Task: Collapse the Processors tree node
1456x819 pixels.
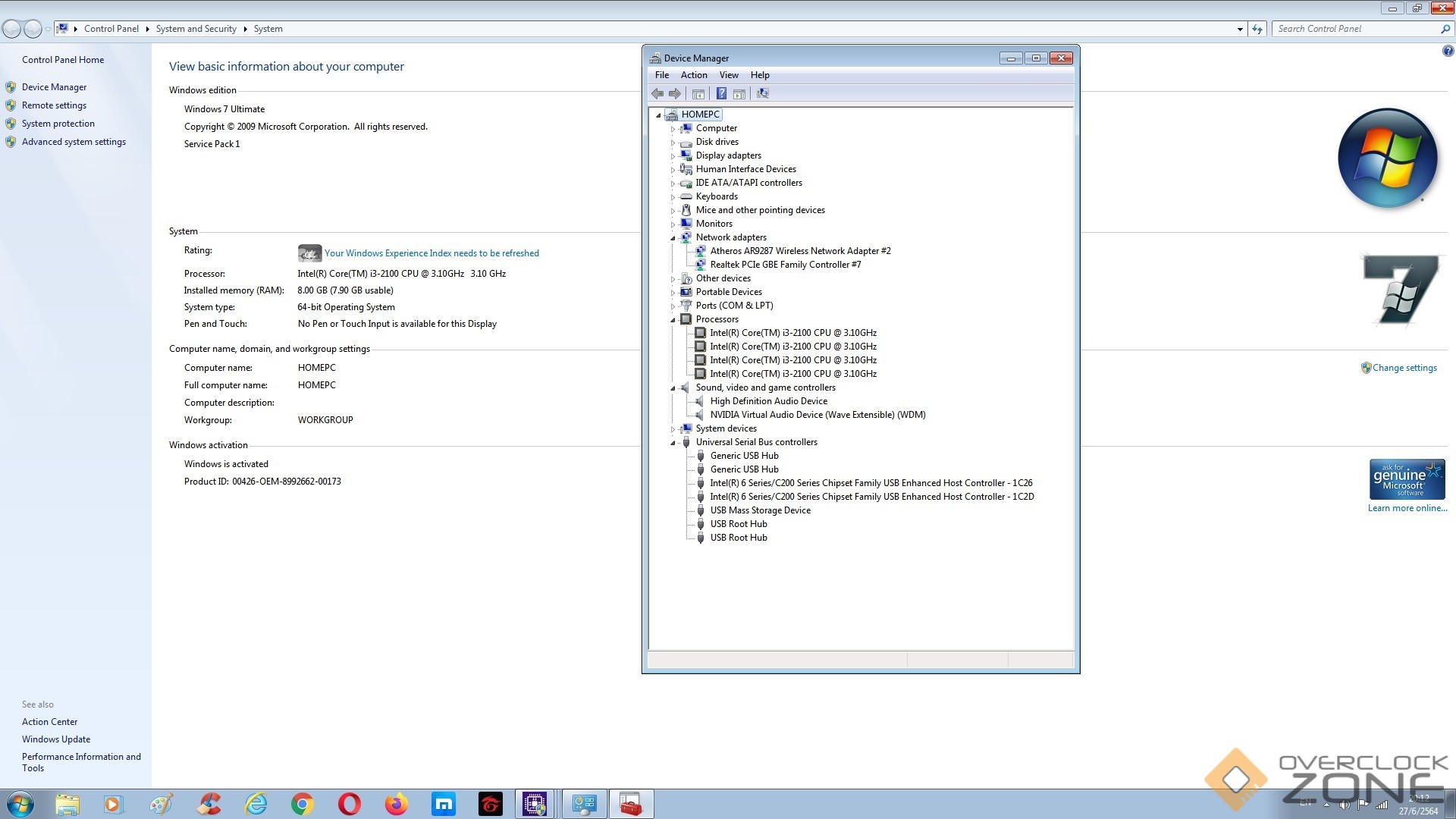Action: tap(673, 320)
